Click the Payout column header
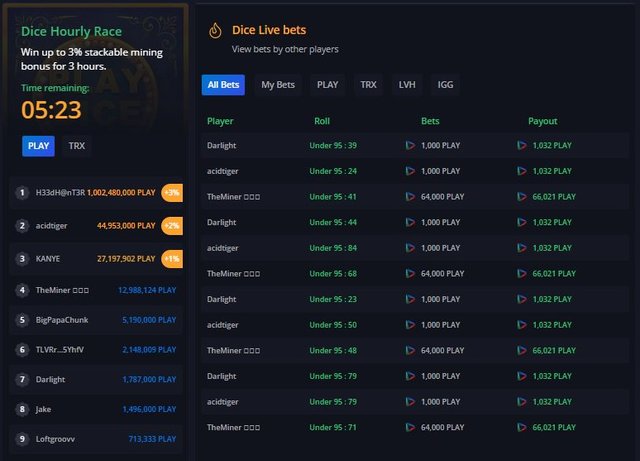Image resolution: width=640 pixels, height=461 pixels. click(542, 121)
